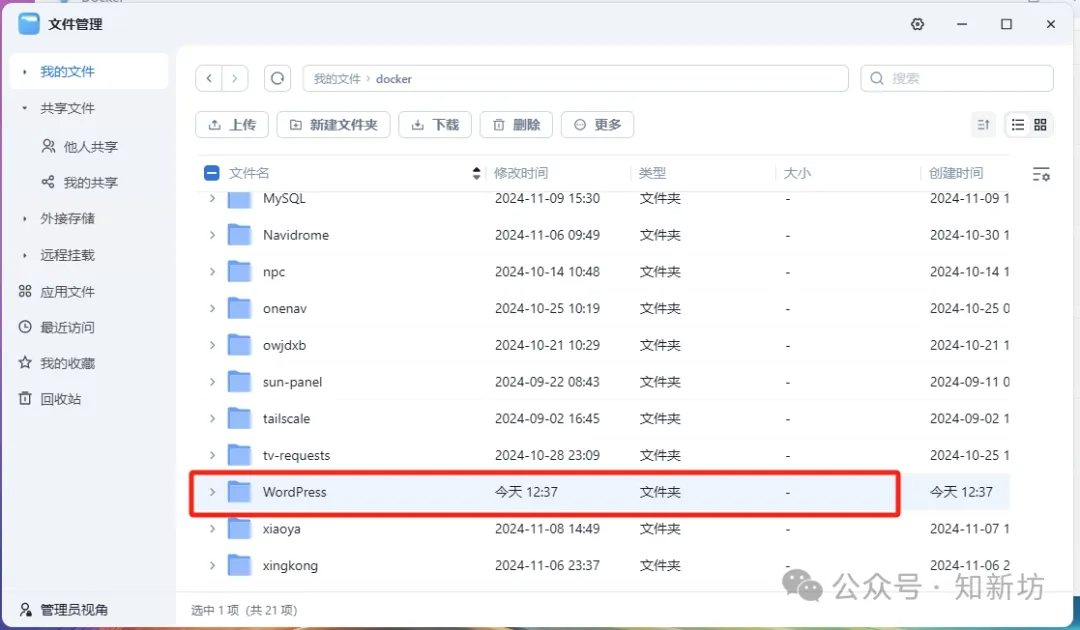
Task: Expand the xiaoya folder row
Action: tap(212, 529)
